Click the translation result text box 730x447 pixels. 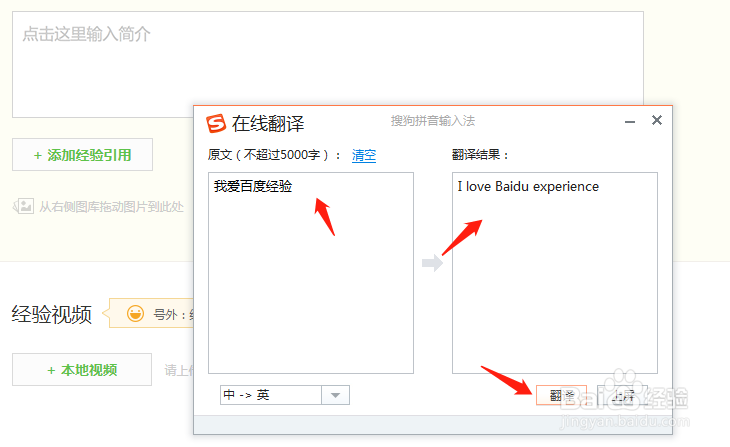[x=555, y=273]
